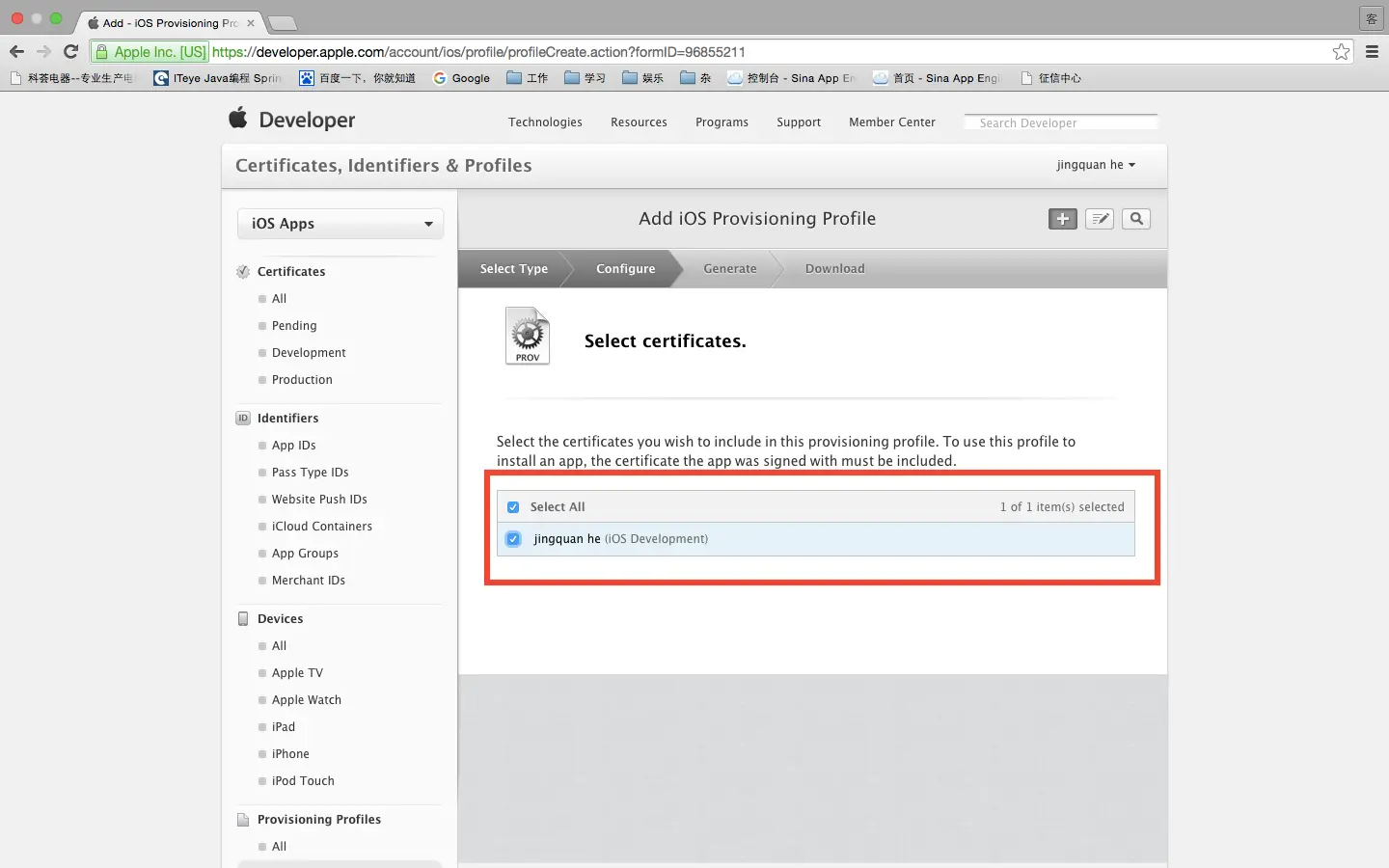Click the PROV provisioning file icon

[528, 336]
